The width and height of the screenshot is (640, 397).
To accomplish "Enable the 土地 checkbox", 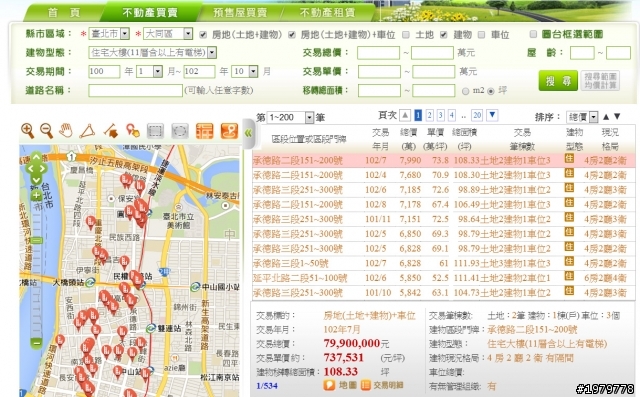I will tap(406, 35).
